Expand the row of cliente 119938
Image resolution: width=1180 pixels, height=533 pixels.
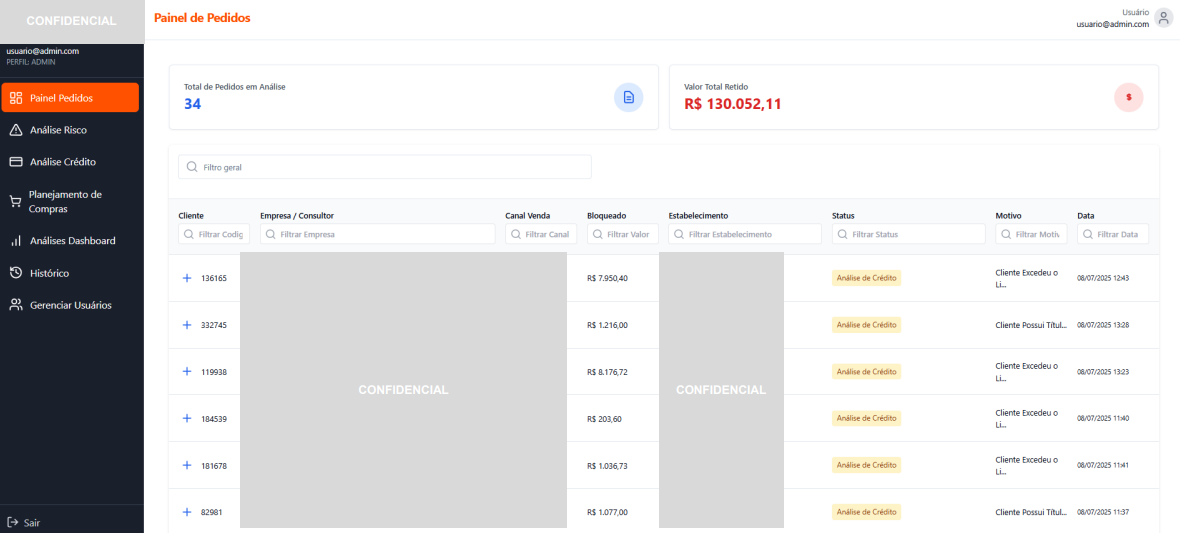click(x=187, y=371)
